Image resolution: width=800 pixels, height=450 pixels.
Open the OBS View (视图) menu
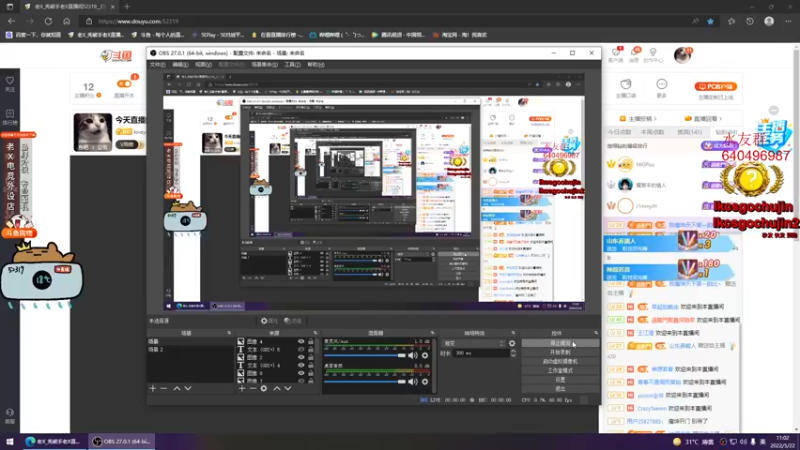(203, 65)
